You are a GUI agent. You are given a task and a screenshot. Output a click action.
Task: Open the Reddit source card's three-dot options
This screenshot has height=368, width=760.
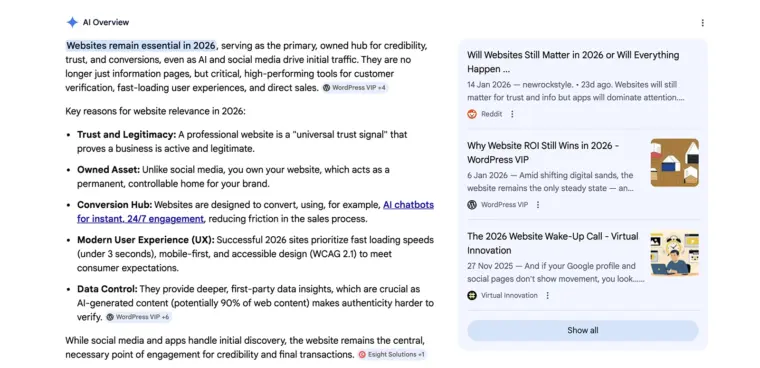(x=512, y=114)
